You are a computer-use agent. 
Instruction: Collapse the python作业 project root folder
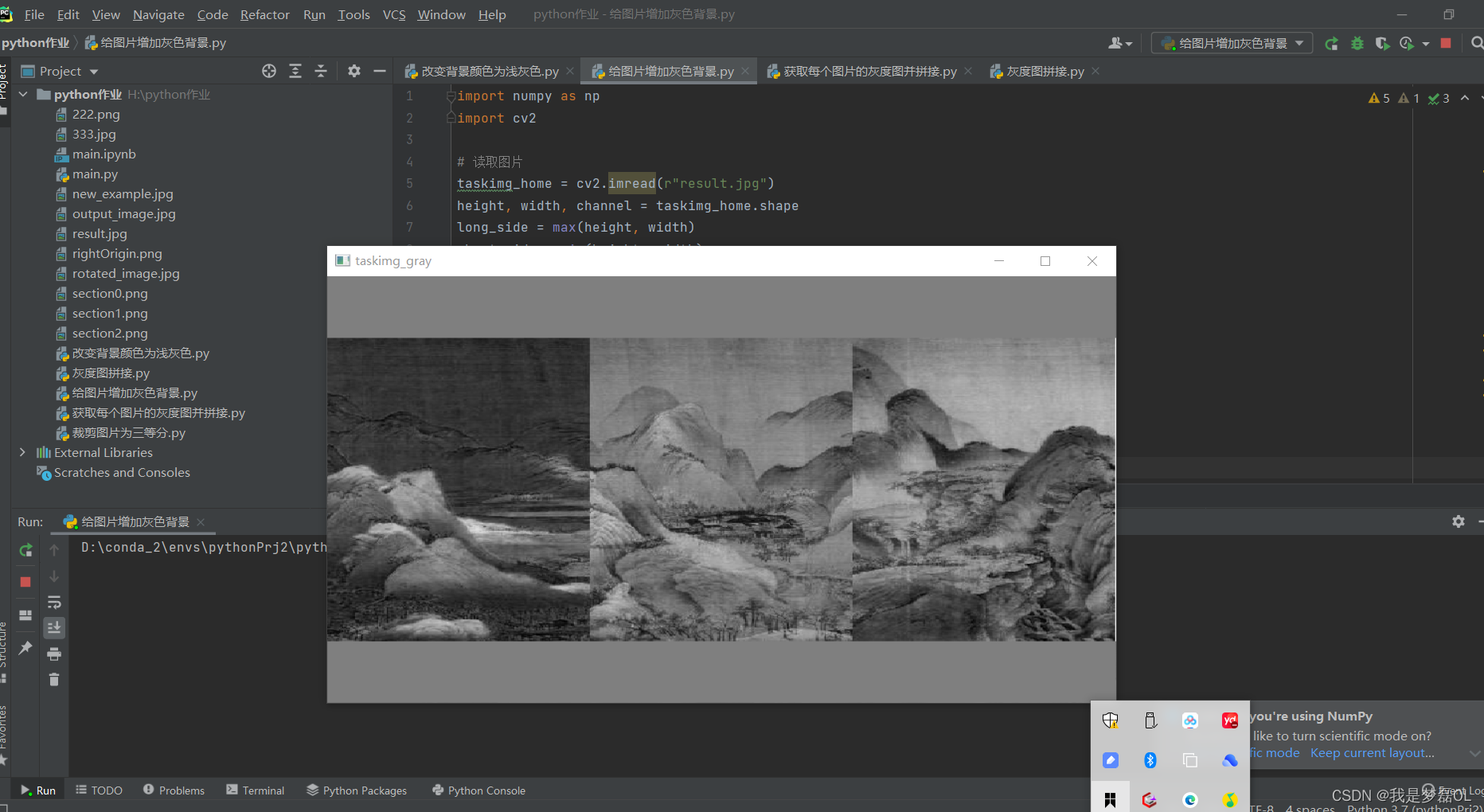tap(23, 94)
